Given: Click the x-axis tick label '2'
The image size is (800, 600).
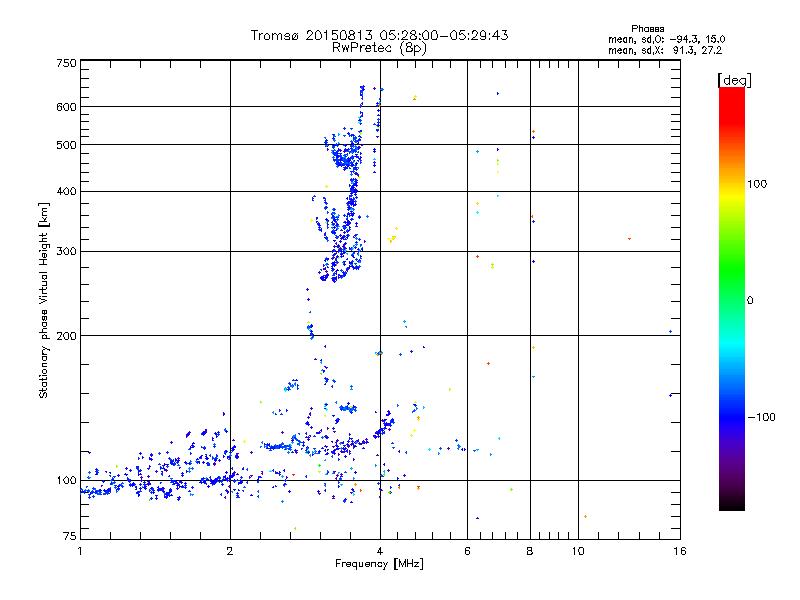Looking at the screenshot, I should (230, 551).
